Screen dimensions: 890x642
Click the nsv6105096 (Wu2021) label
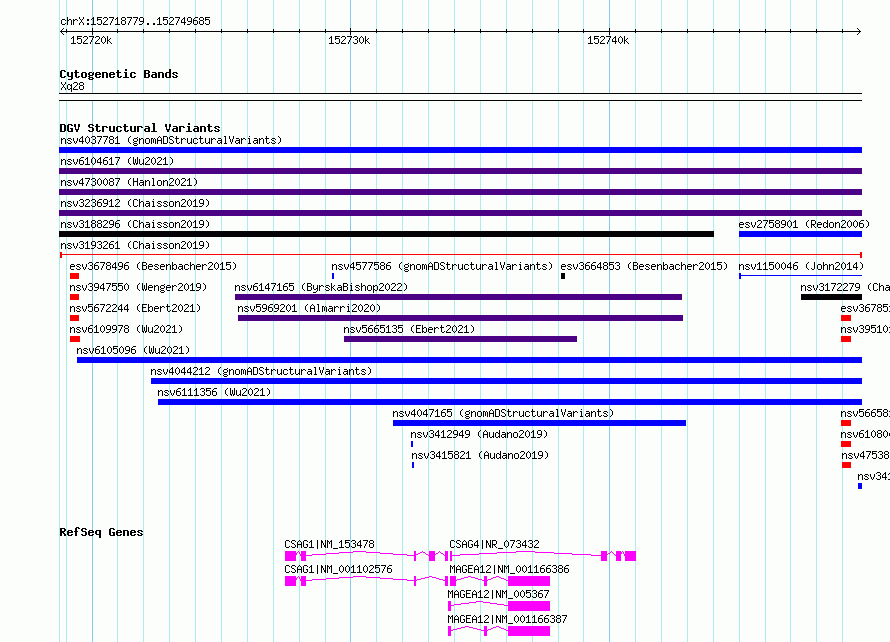[133, 350]
